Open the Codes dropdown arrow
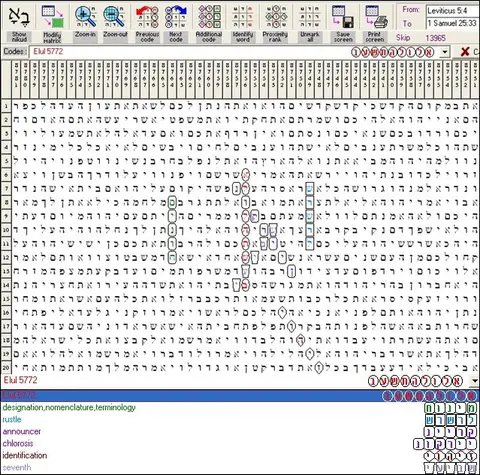The width and height of the screenshot is (480, 475). coord(445,52)
